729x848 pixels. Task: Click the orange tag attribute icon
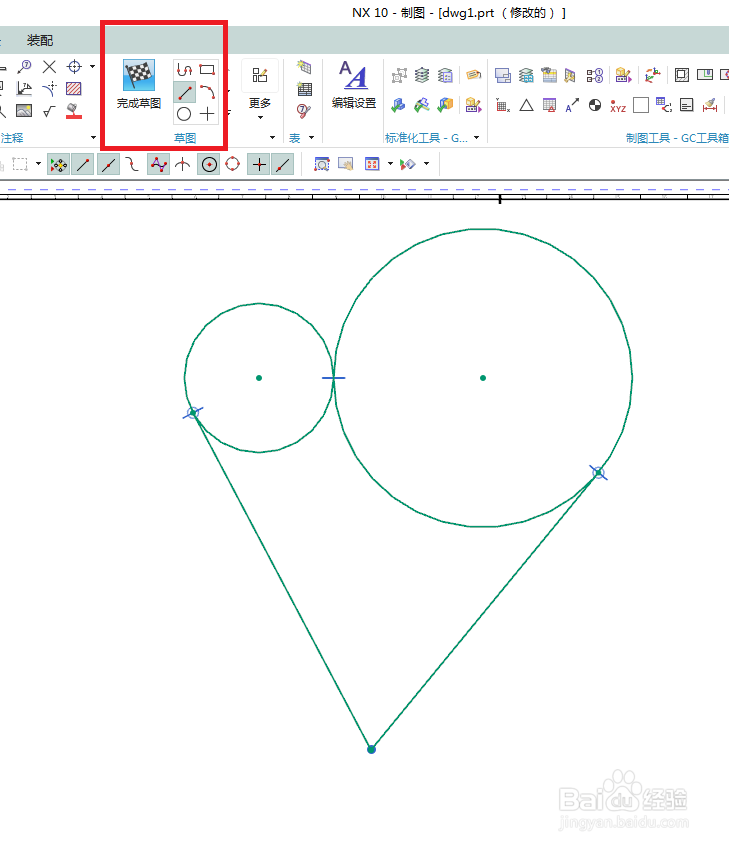(473, 75)
